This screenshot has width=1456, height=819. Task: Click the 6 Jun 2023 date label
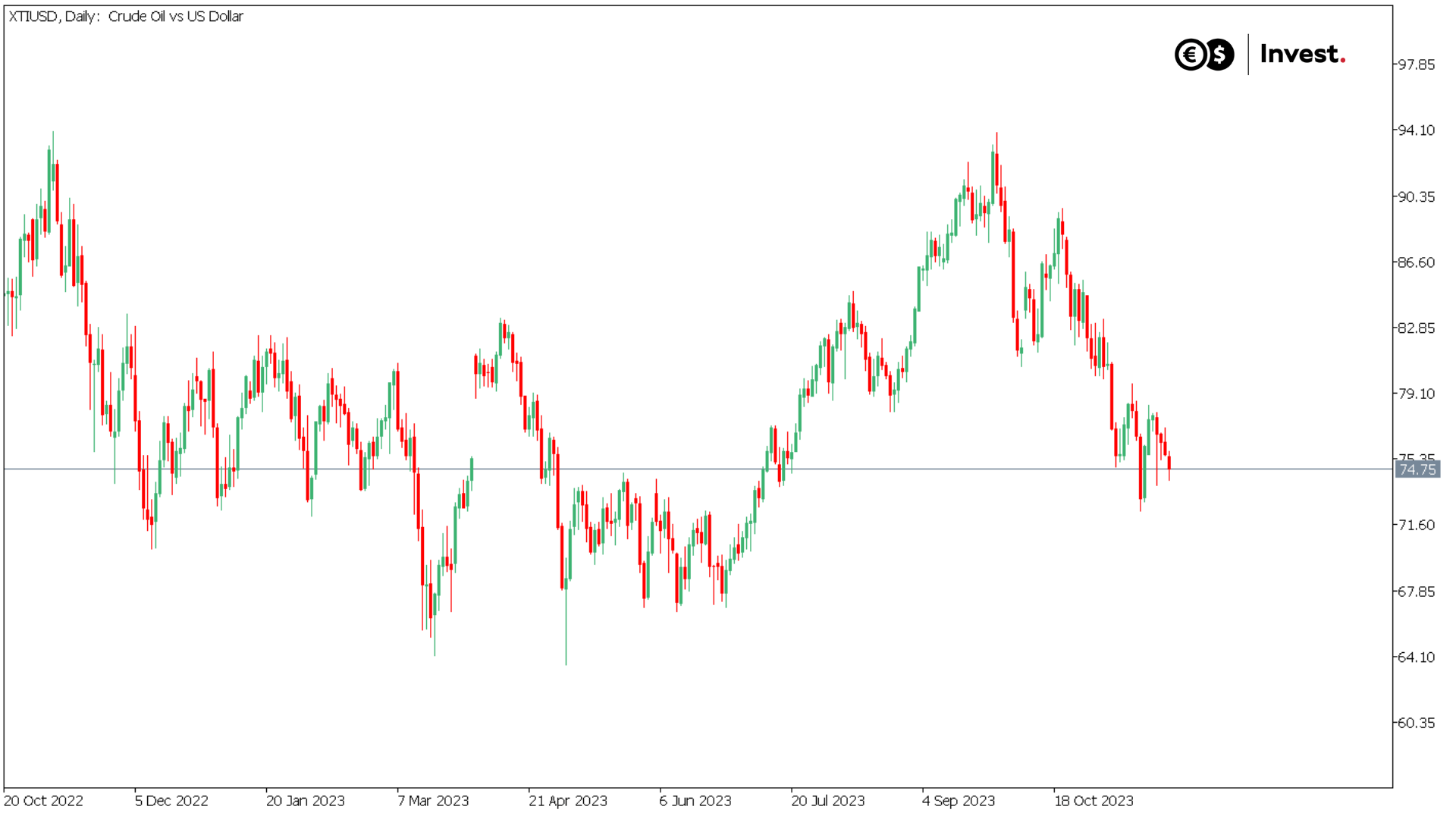coord(695,801)
